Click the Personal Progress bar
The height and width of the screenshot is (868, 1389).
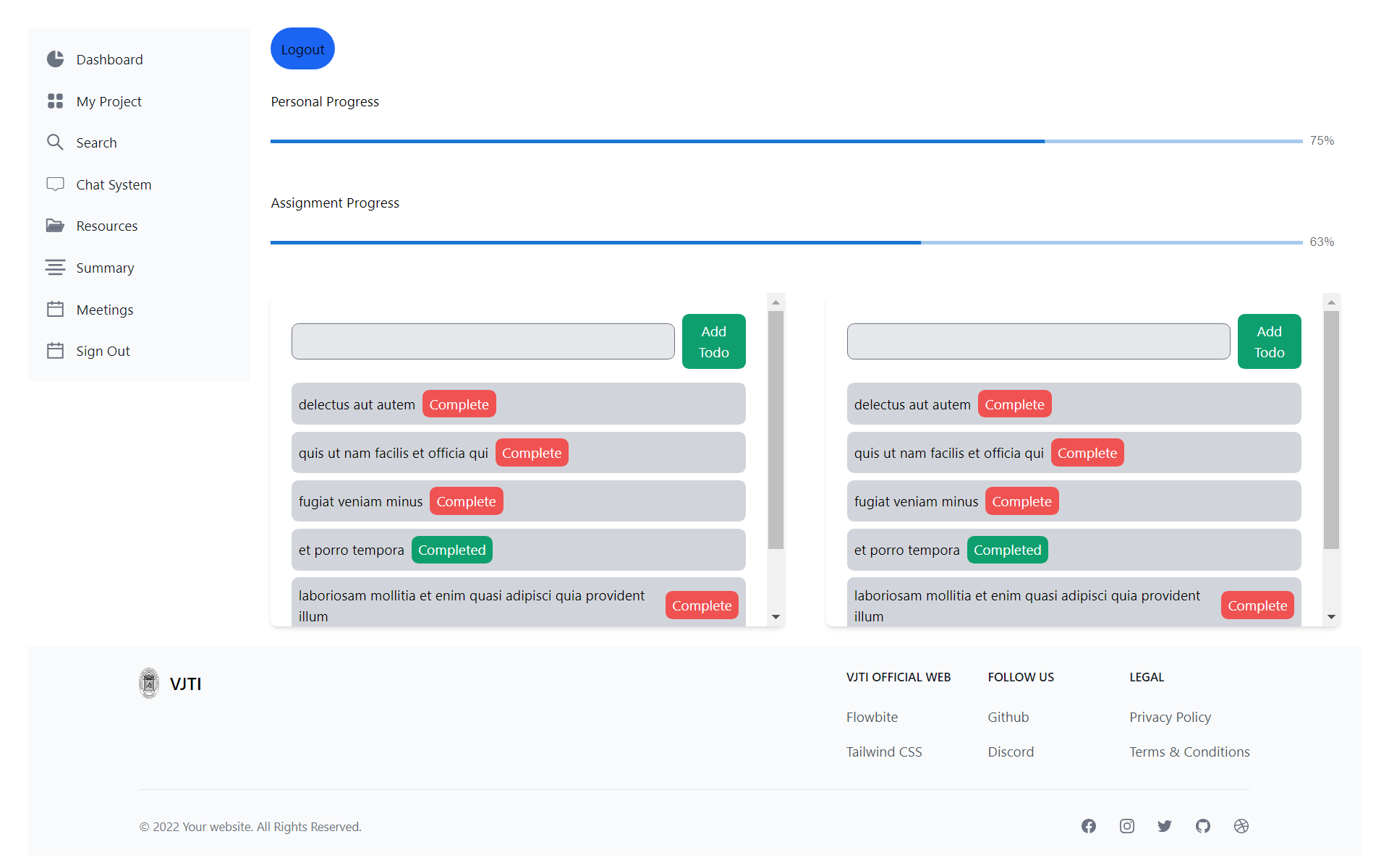tap(786, 141)
